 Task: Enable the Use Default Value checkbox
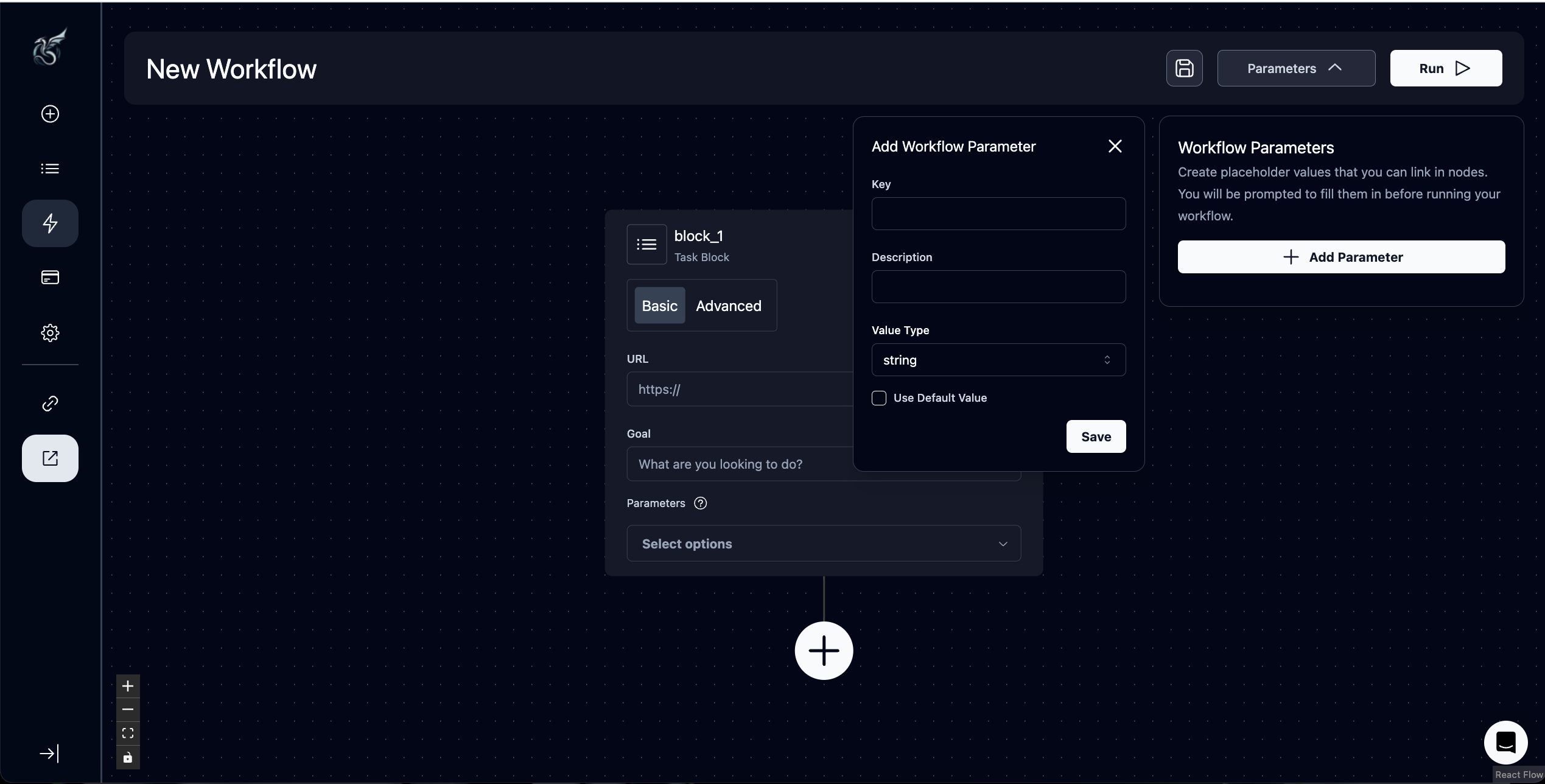(x=879, y=398)
